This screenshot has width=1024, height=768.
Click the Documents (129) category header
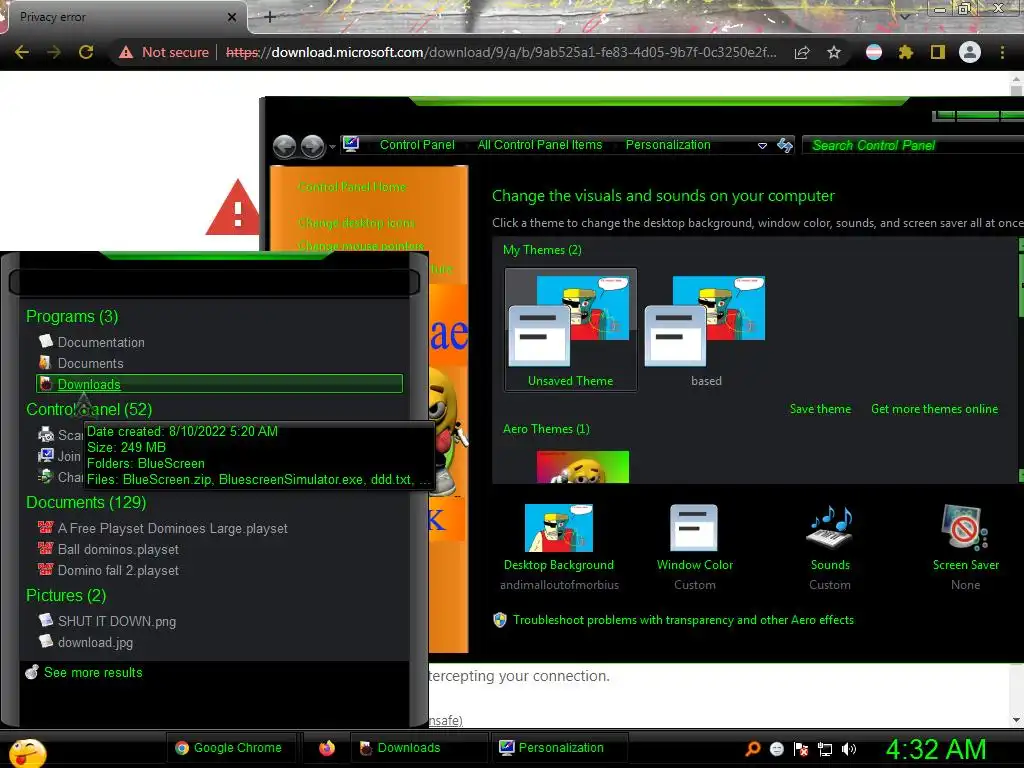pos(86,502)
